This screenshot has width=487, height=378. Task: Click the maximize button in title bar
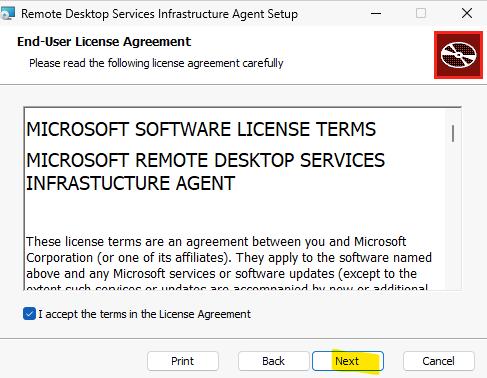tap(421, 13)
